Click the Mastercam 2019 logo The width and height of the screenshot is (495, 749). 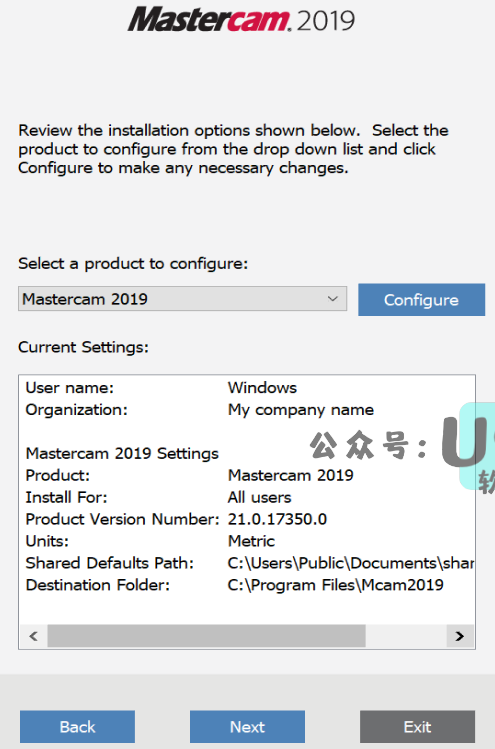[x=241, y=20]
